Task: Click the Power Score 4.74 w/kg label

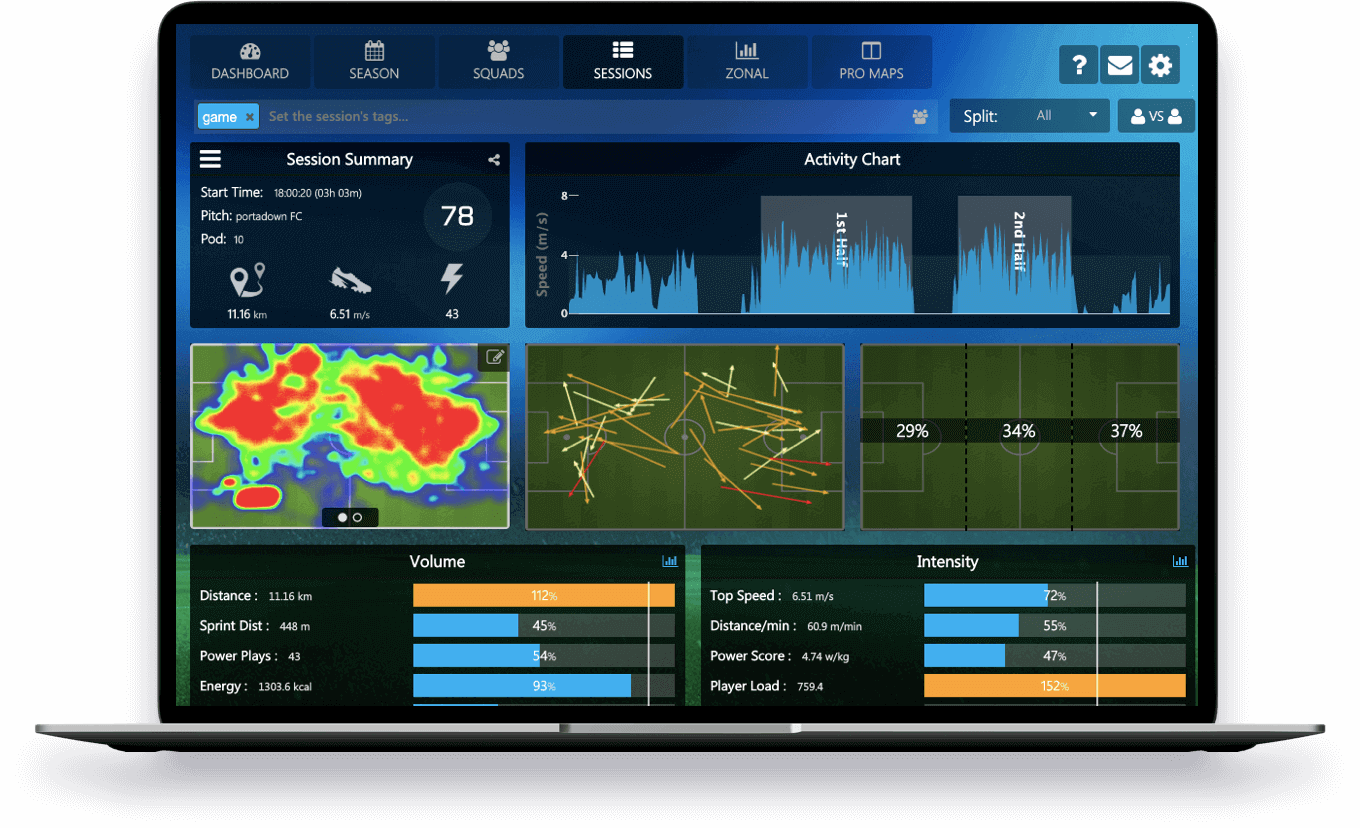Action: point(778,656)
